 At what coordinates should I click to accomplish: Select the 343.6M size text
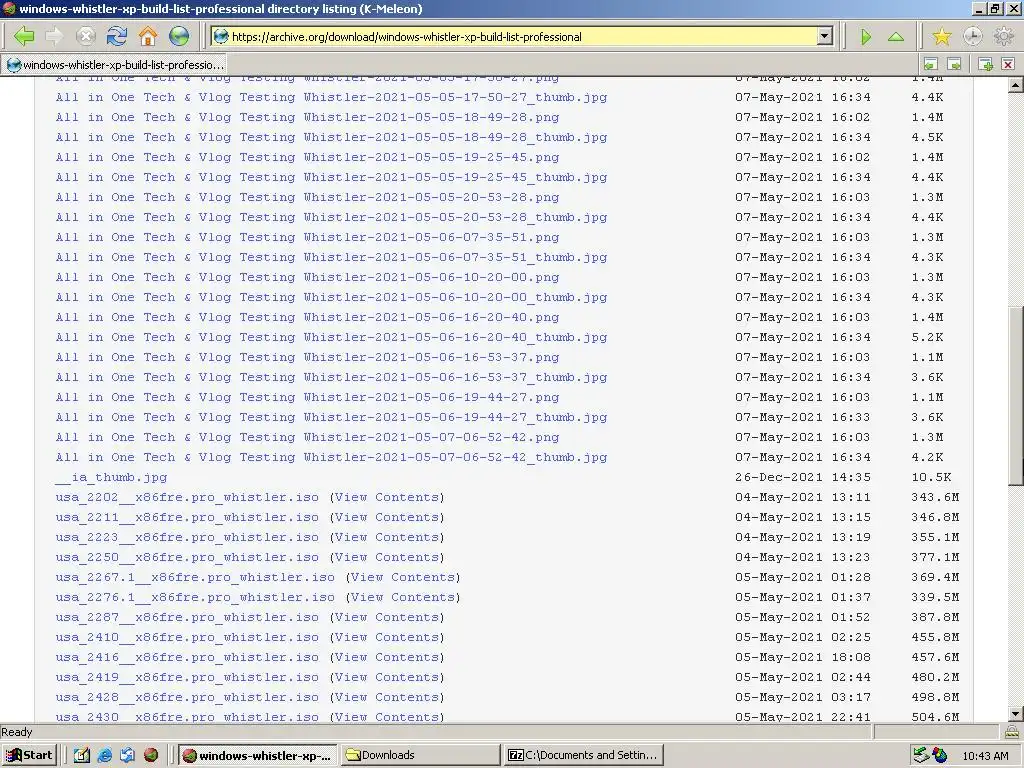[935, 498]
